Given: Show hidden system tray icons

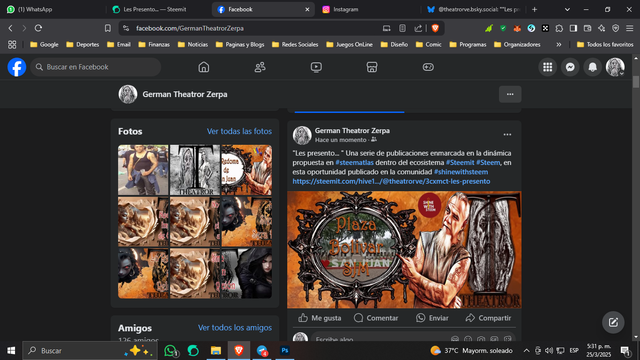Looking at the screenshot, I should [526, 351].
